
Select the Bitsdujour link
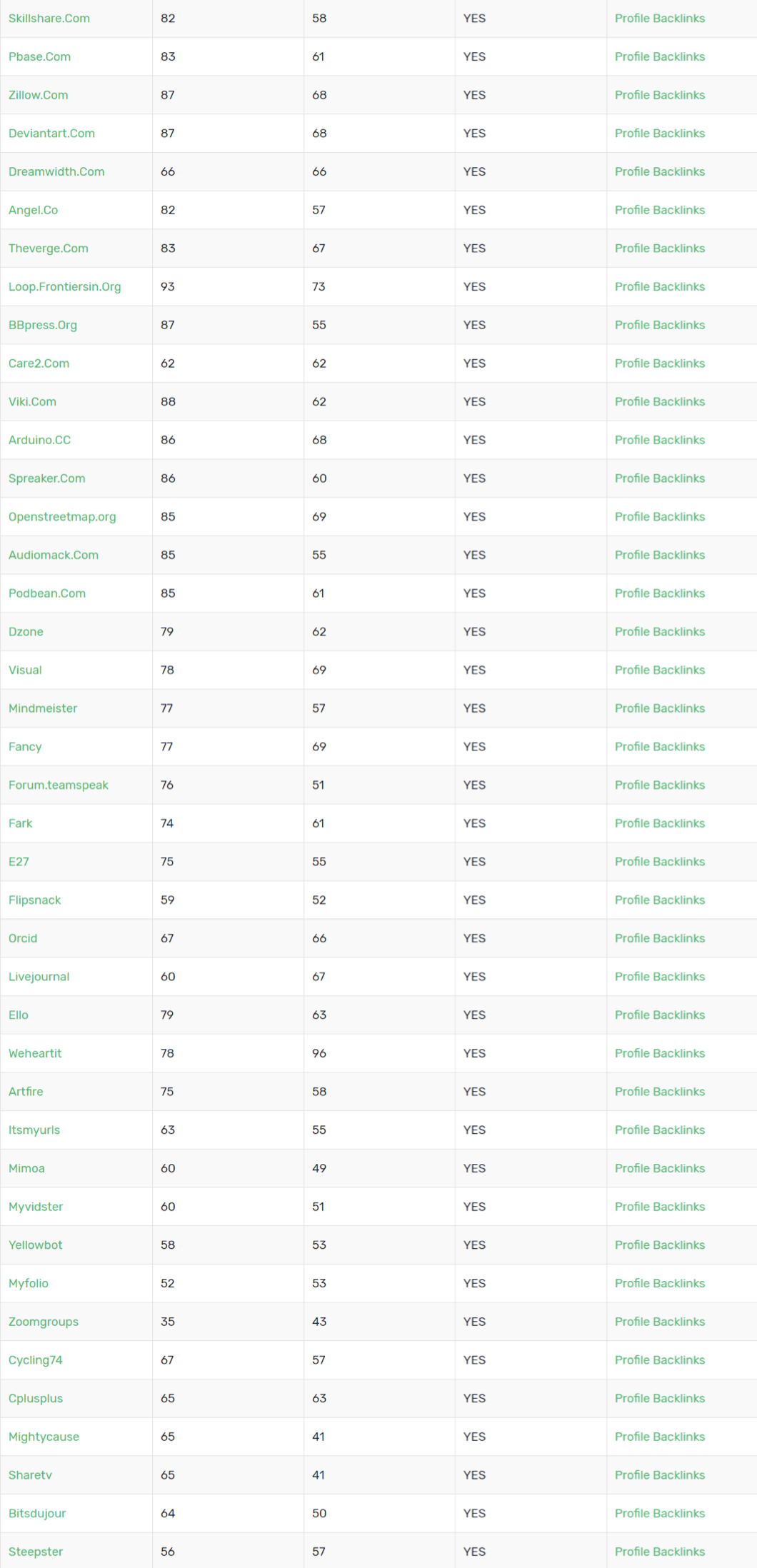(x=37, y=1514)
